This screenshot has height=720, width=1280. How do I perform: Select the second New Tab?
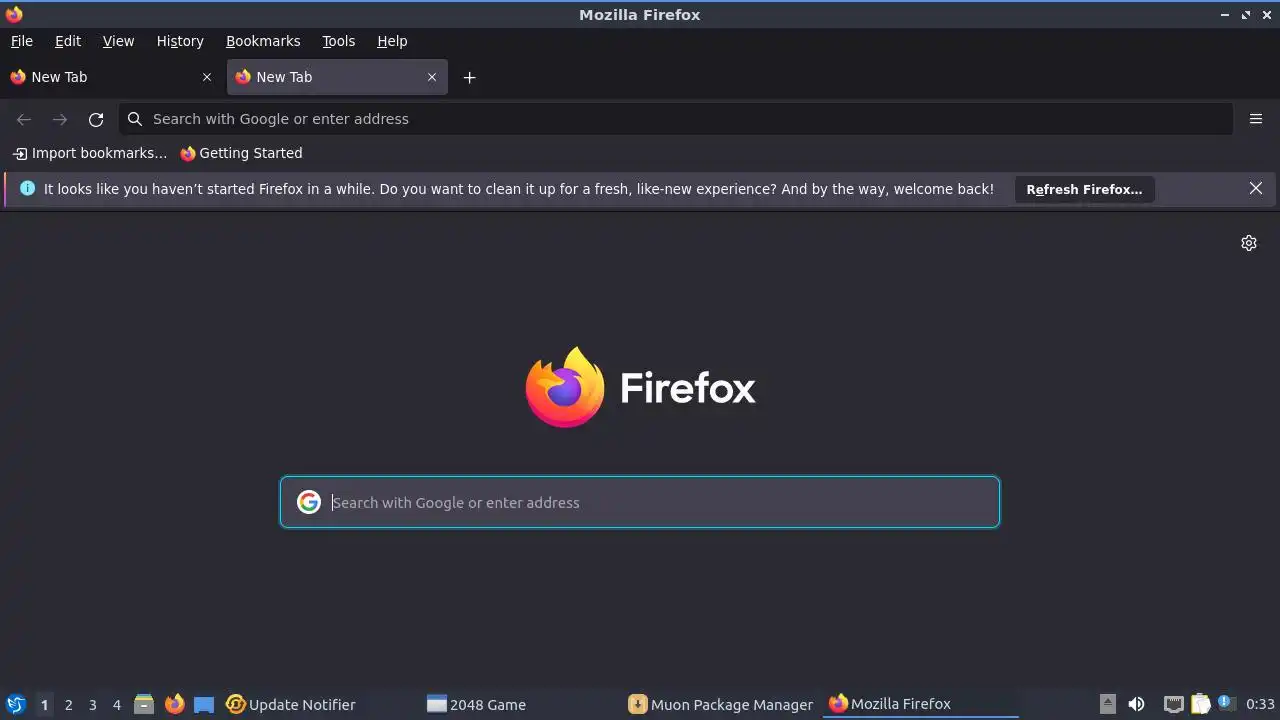click(337, 77)
